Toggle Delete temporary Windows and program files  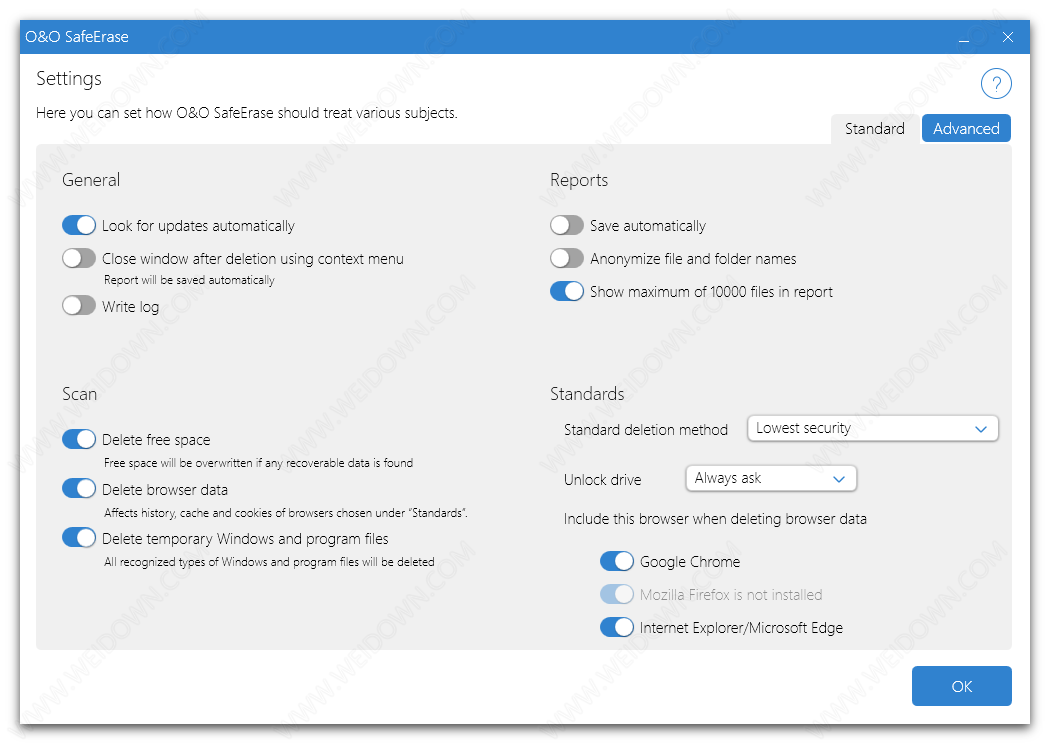click(x=79, y=538)
